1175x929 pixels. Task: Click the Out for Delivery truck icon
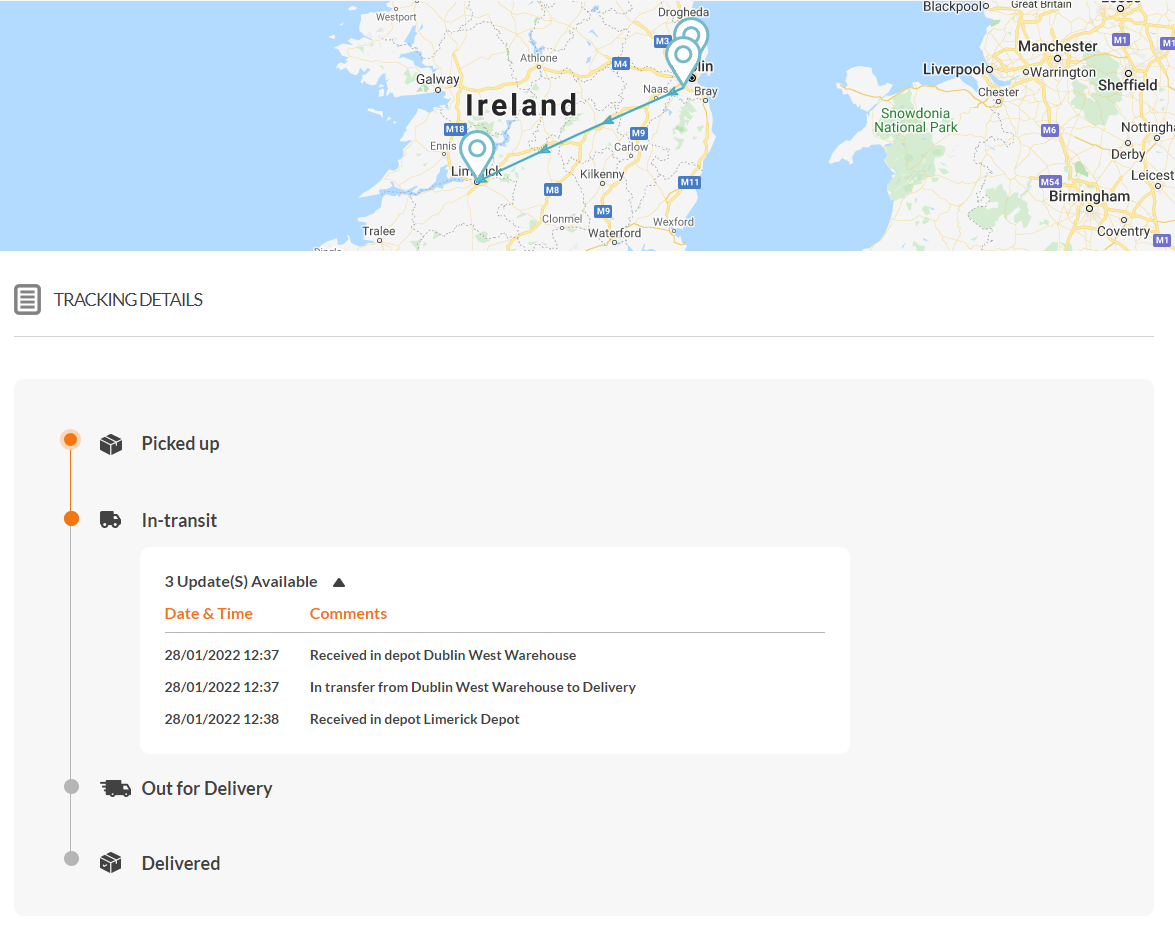pyautogui.click(x=115, y=787)
